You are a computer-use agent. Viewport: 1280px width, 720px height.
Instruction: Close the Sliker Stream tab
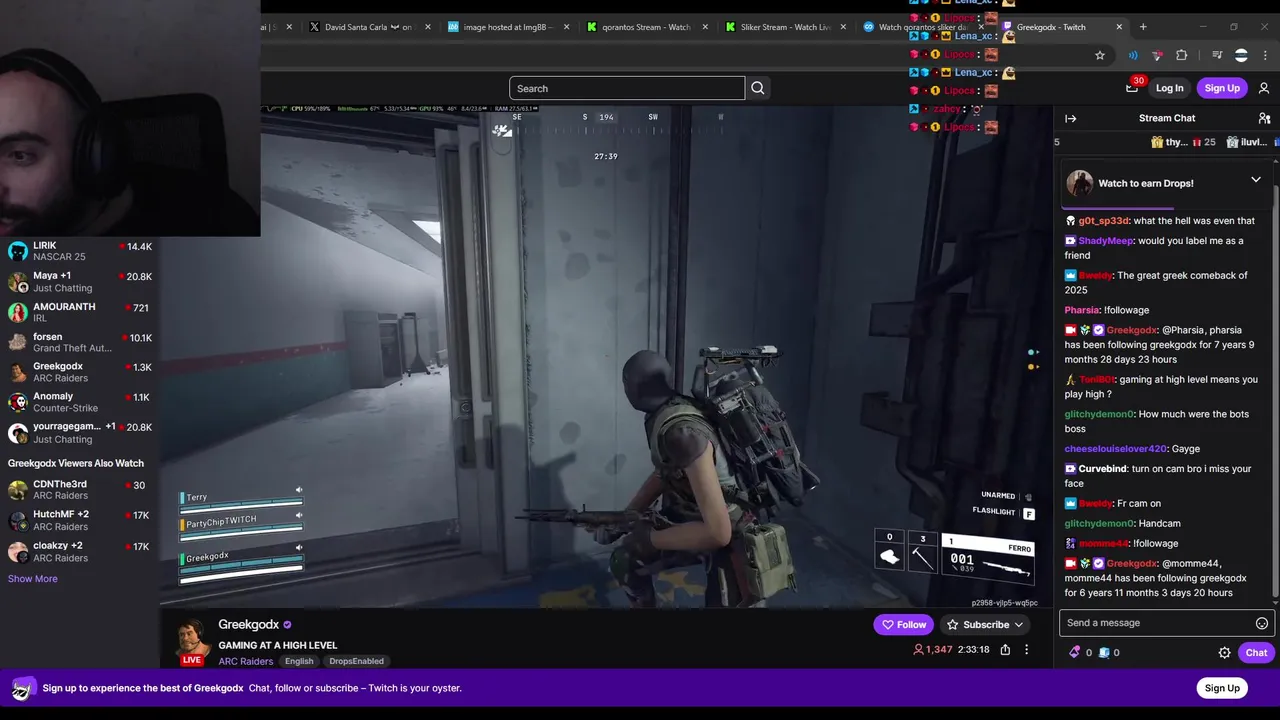pyautogui.click(x=842, y=27)
